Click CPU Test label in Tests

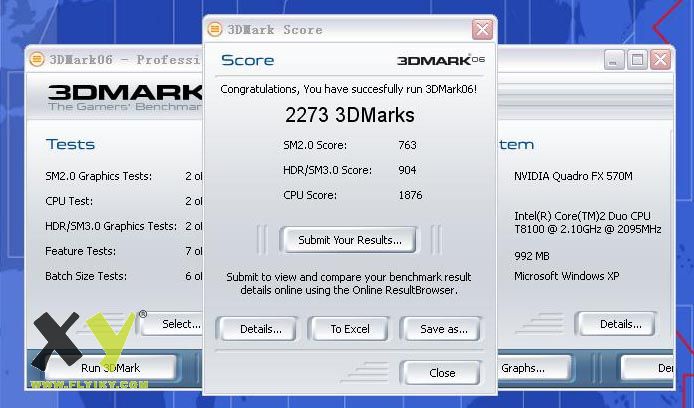(x=69, y=201)
